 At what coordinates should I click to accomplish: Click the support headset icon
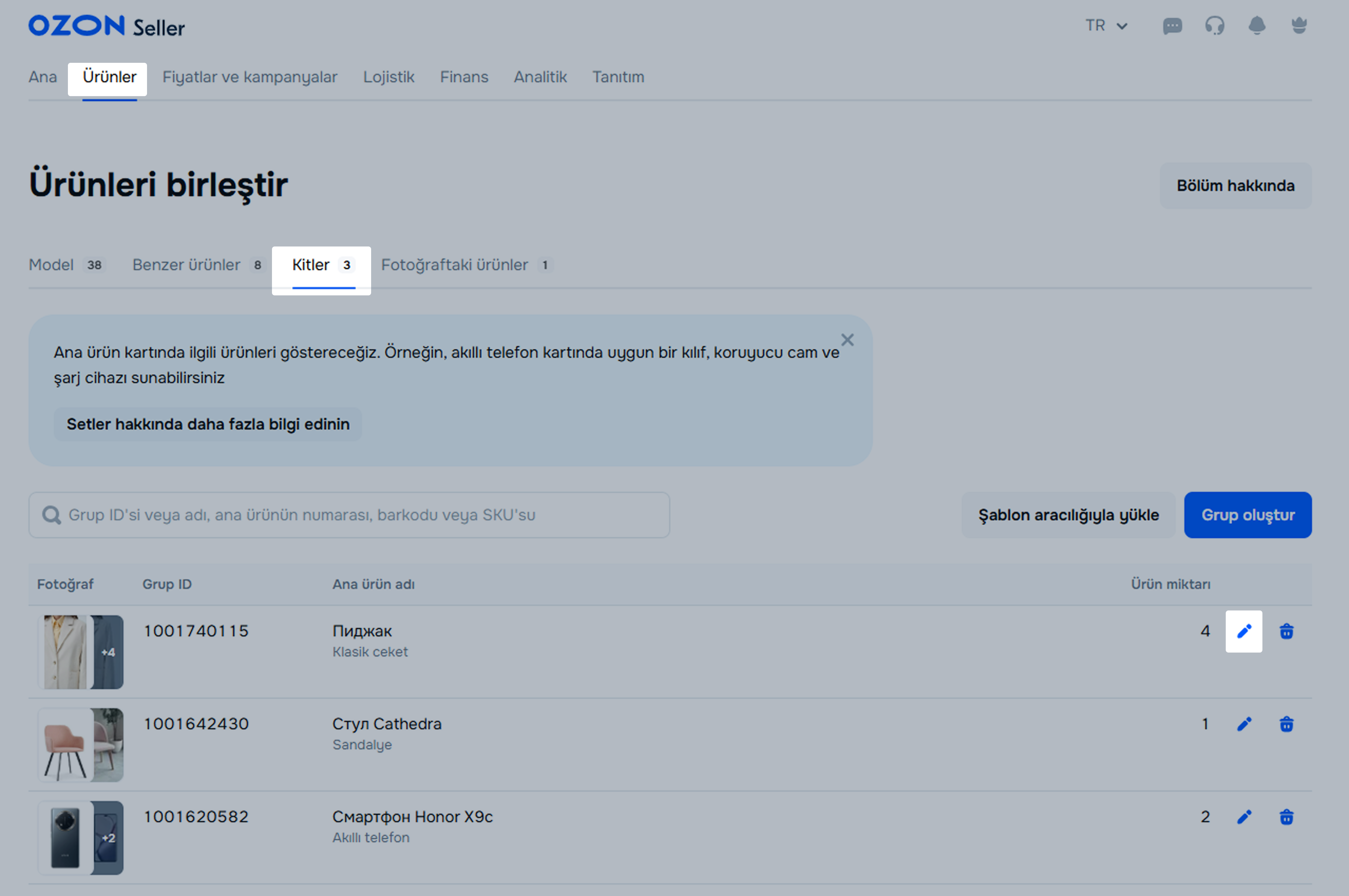1214,26
